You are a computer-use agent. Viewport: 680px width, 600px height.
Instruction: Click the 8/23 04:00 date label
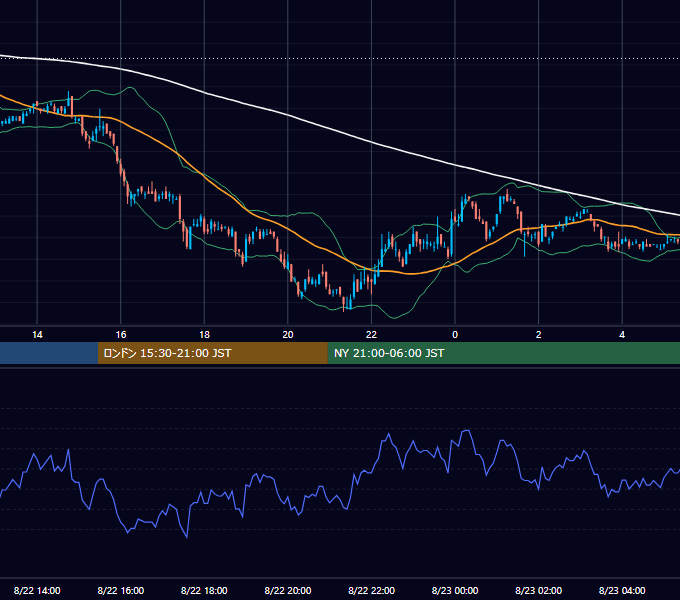click(x=622, y=590)
